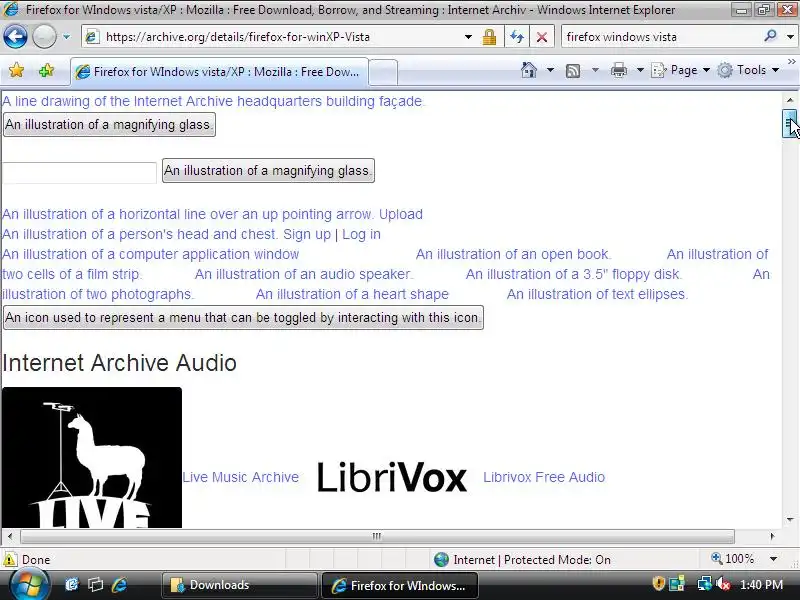Click the vertical scrollbar thumb

[790, 123]
